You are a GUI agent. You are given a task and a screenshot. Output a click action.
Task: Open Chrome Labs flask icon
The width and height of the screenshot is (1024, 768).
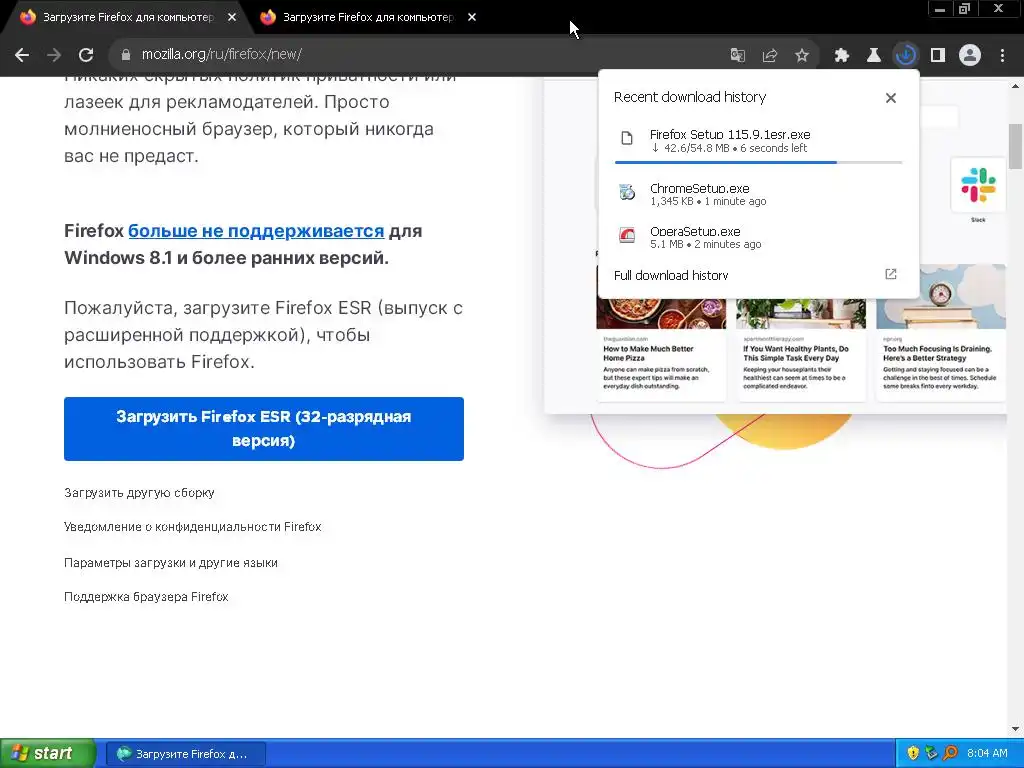(x=873, y=56)
